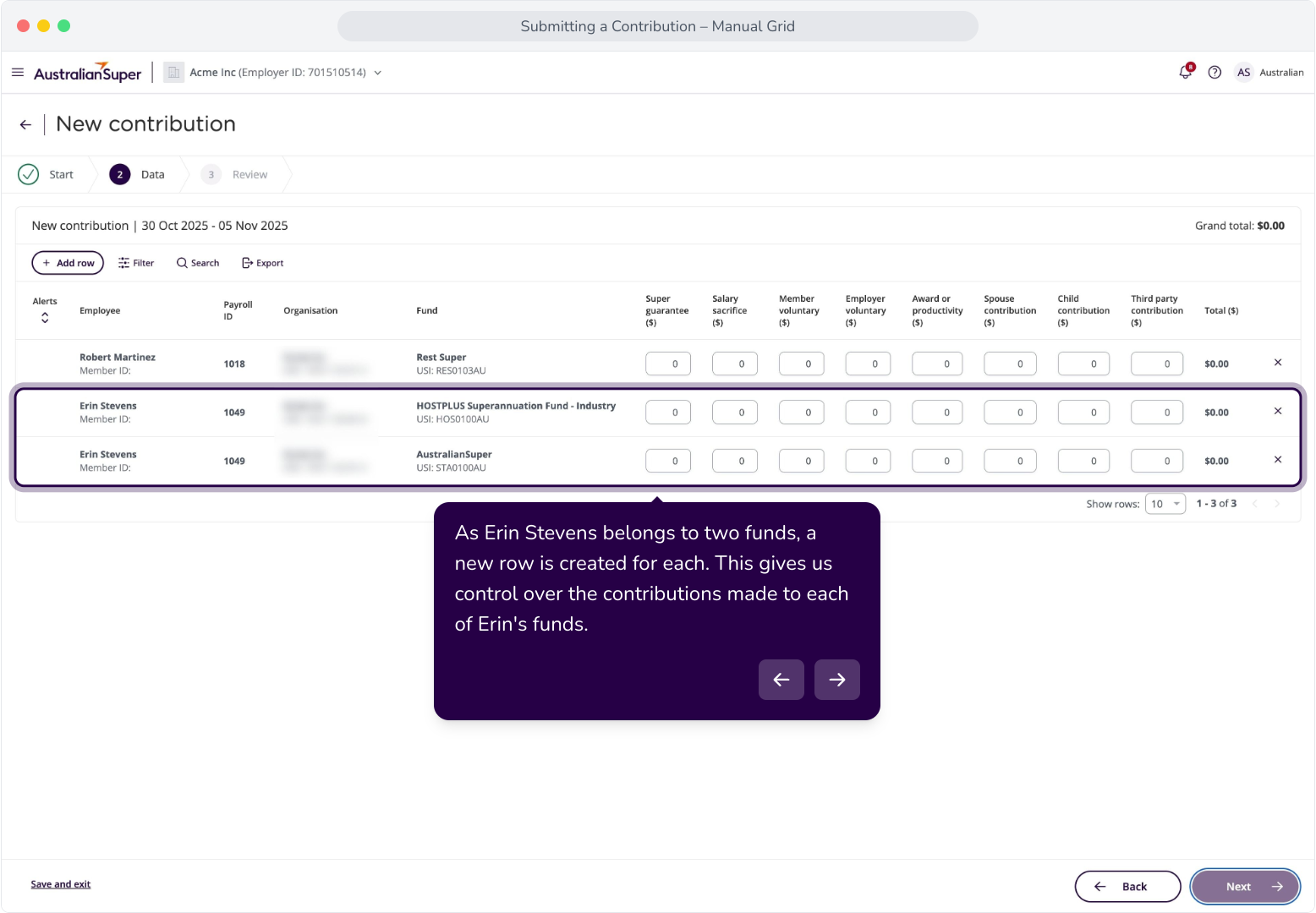
Task: Remove the Robert Martinez row
Action: [x=1278, y=363]
